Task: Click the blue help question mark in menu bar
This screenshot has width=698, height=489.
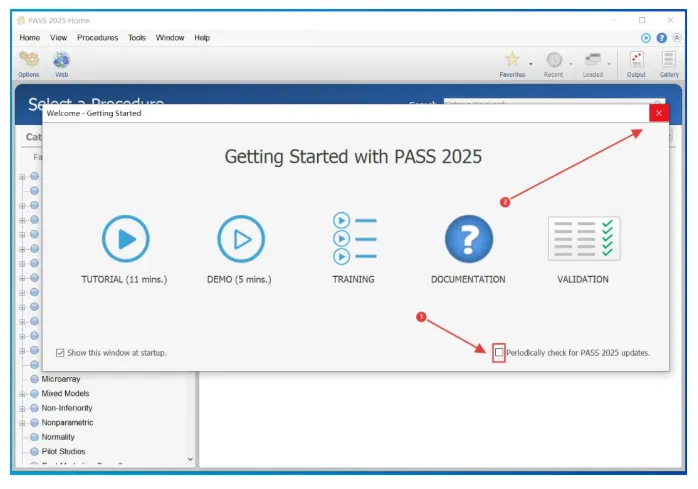Action: (662, 38)
